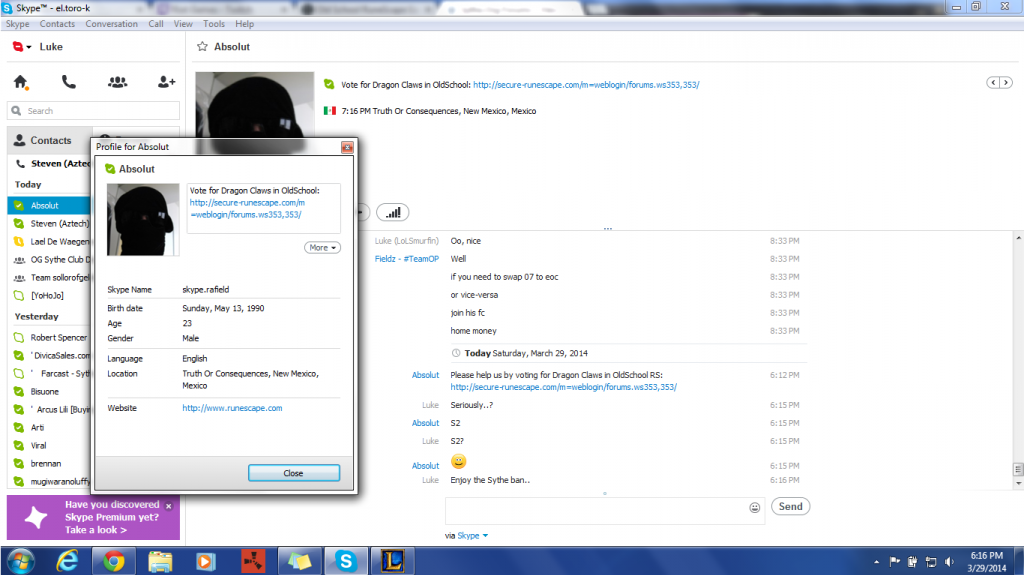Open the Contacts menu in the menu bar
1024x575 pixels.
pos(57,24)
